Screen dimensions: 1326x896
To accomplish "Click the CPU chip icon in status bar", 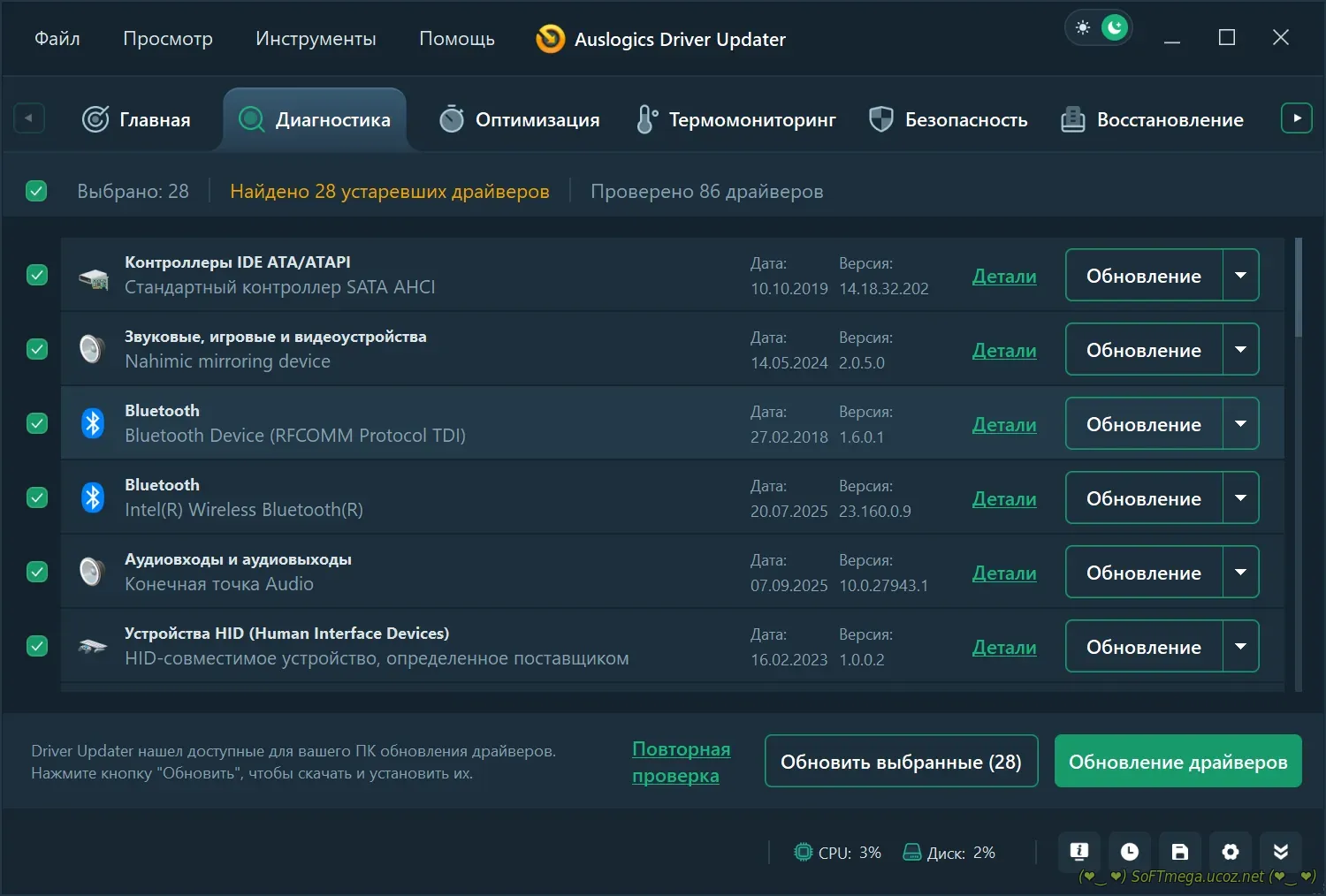I will coord(803,853).
